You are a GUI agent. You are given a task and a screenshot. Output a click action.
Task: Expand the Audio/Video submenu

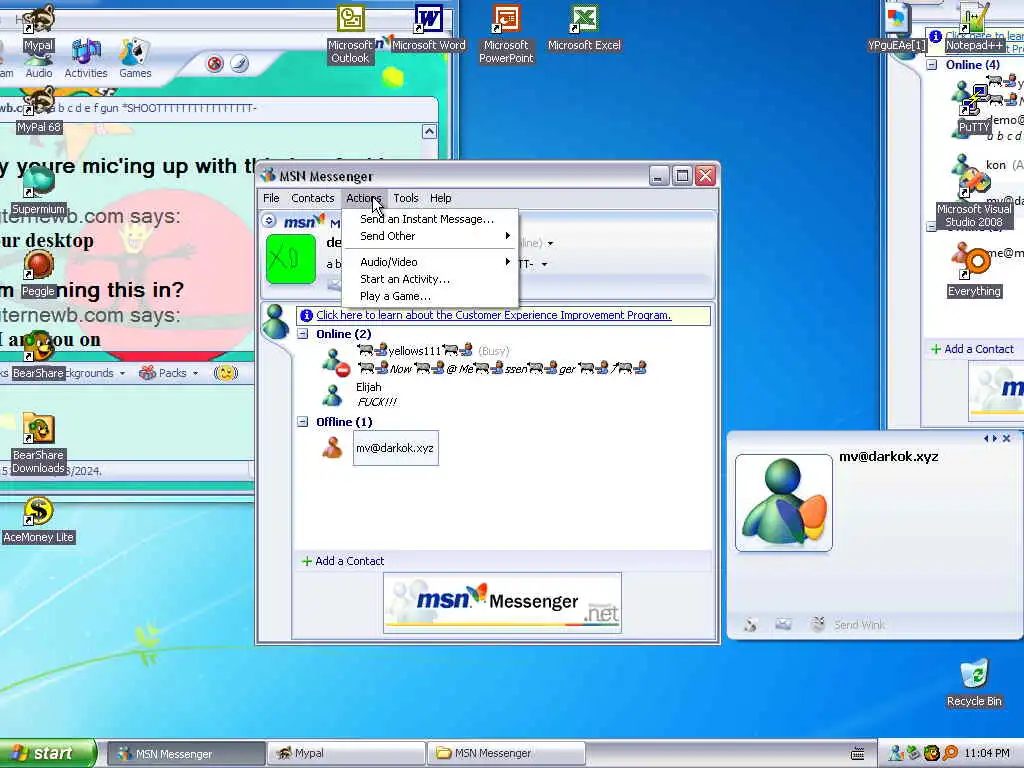point(430,262)
